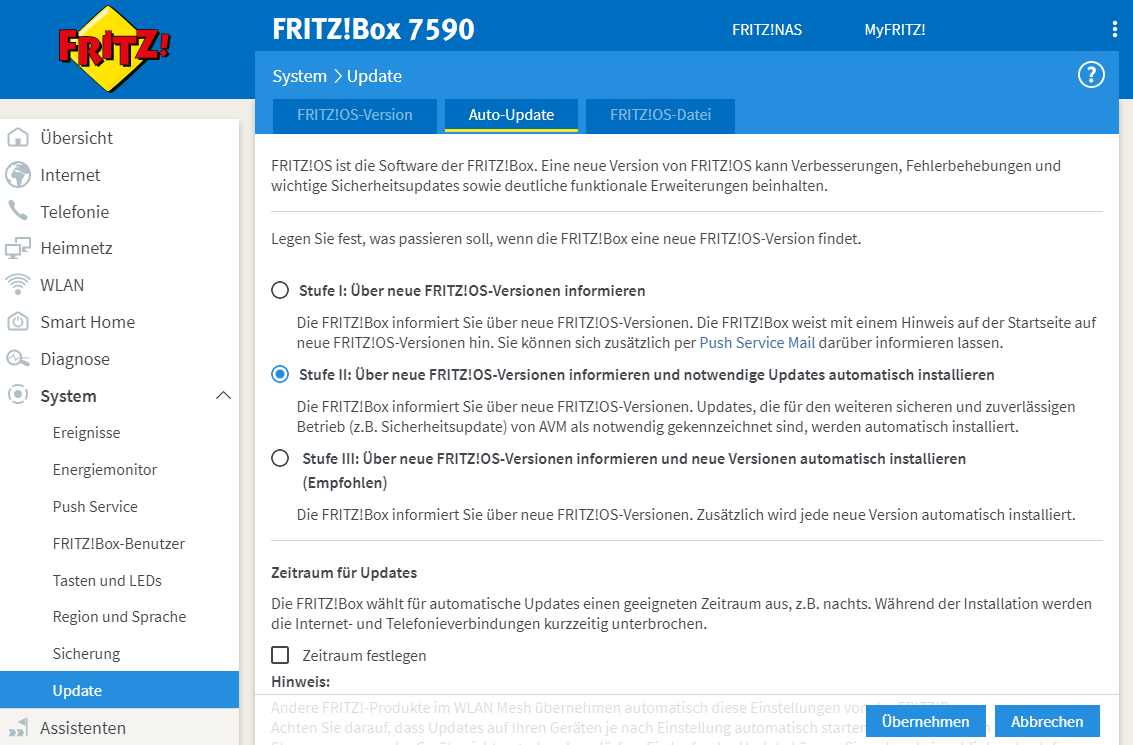Enable the Zeitraum festlegen checkbox

coord(280,655)
